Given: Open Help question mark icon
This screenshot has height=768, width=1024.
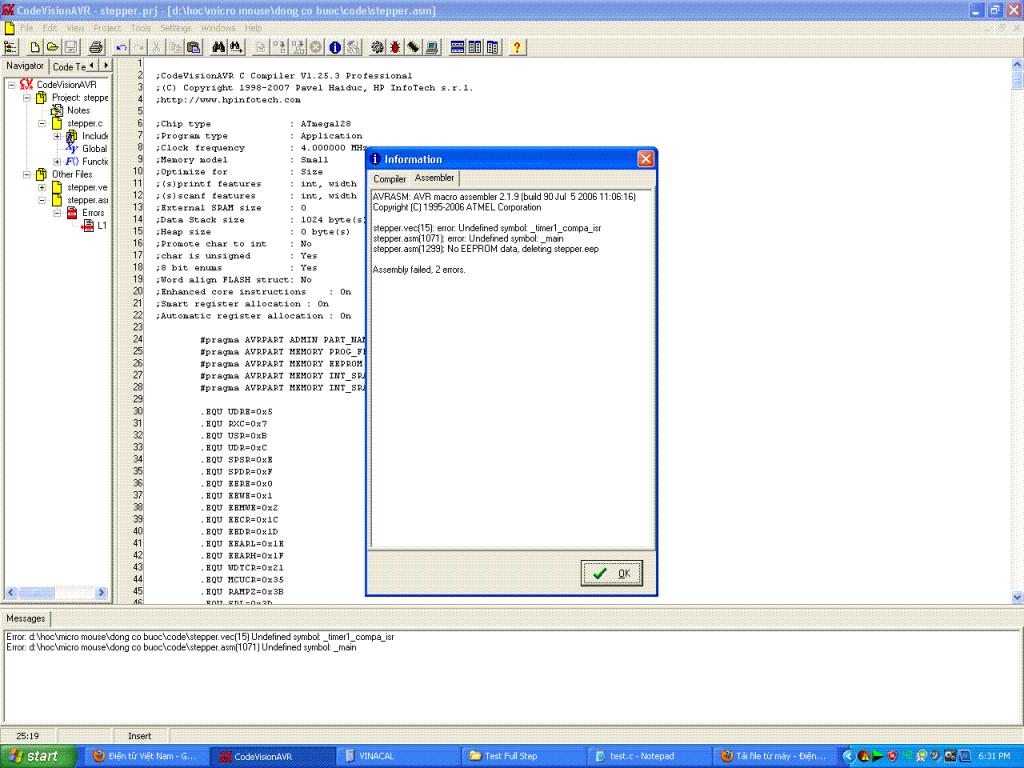Looking at the screenshot, I should [x=517, y=47].
